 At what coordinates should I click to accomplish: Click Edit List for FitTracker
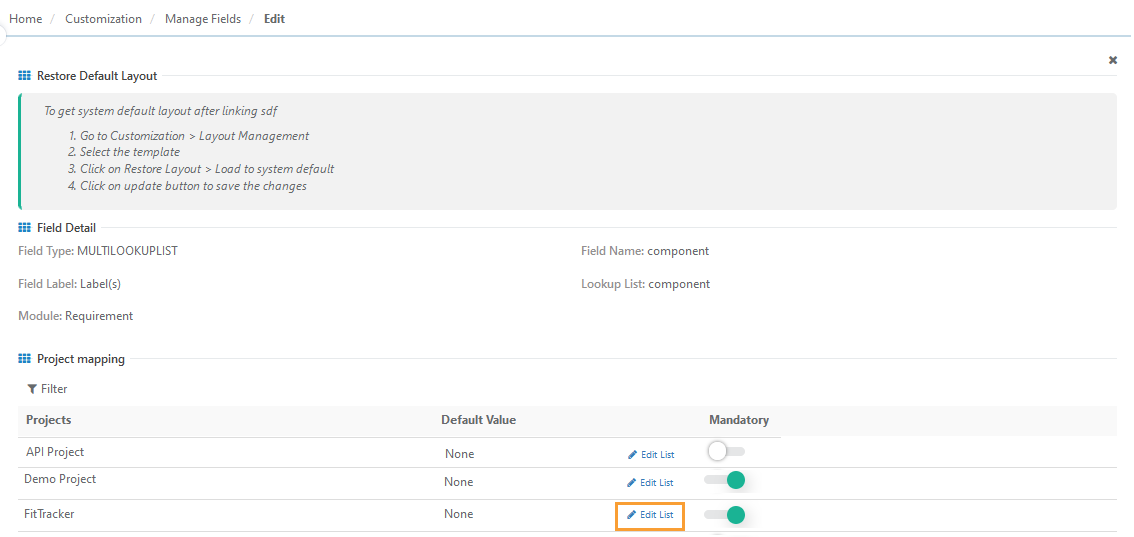pyautogui.click(x=650, y=515)
